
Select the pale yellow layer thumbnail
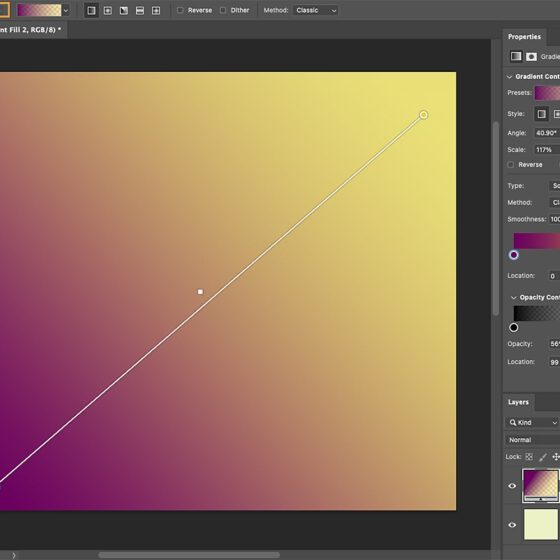click(541, 525)
